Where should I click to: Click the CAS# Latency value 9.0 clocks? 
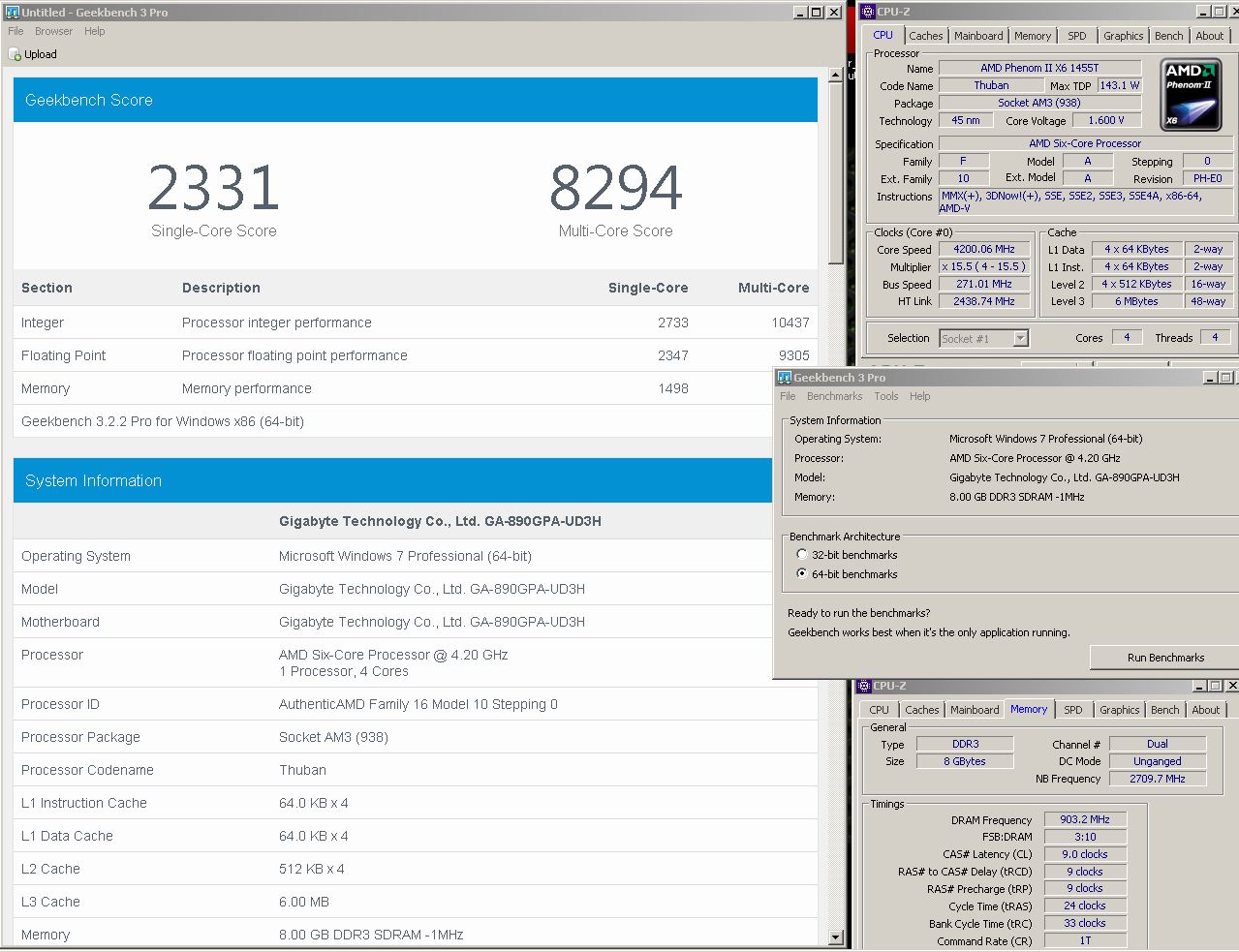pos(1084,854)
